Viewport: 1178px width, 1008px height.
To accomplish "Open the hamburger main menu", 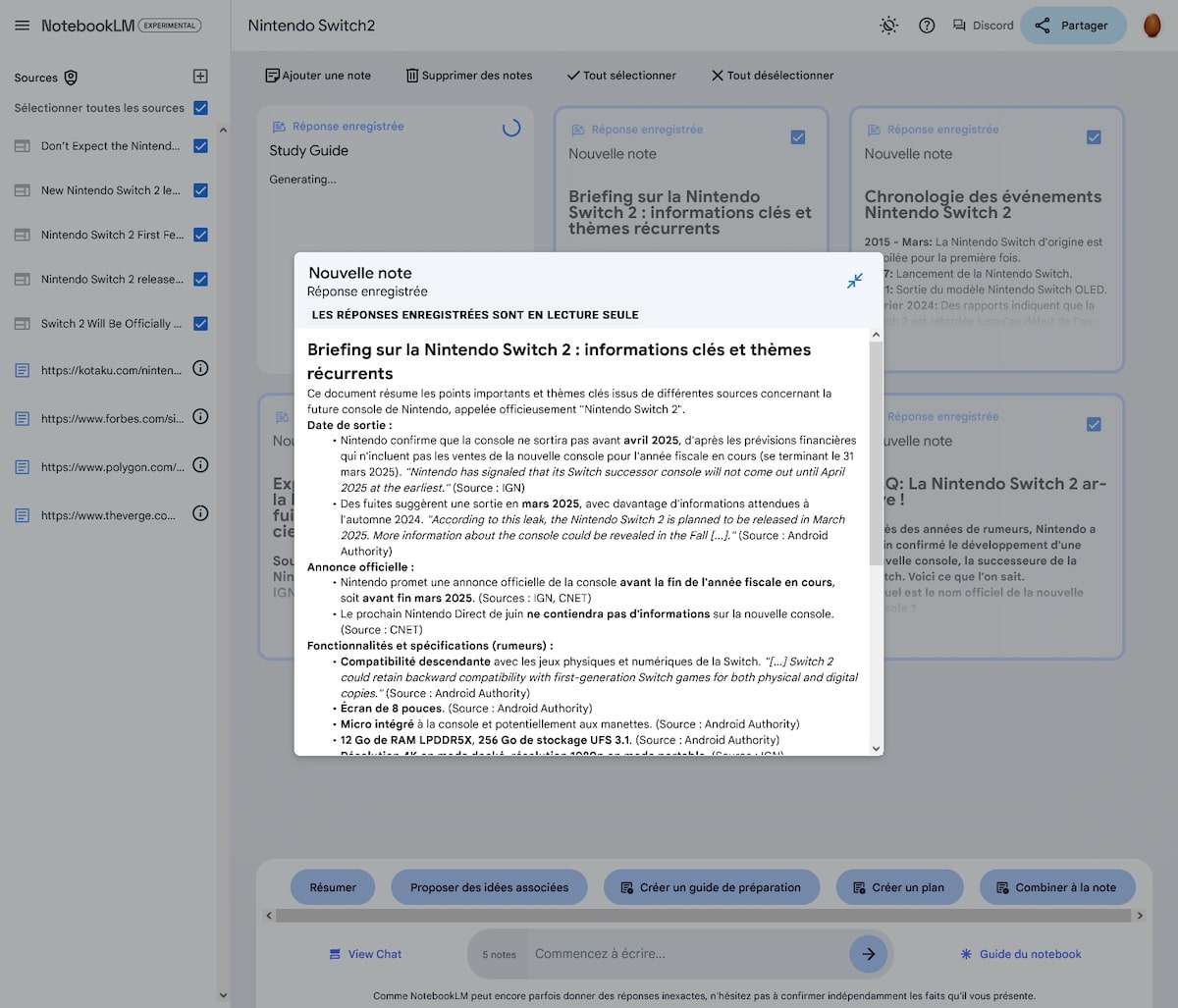I will coord(22,26).
